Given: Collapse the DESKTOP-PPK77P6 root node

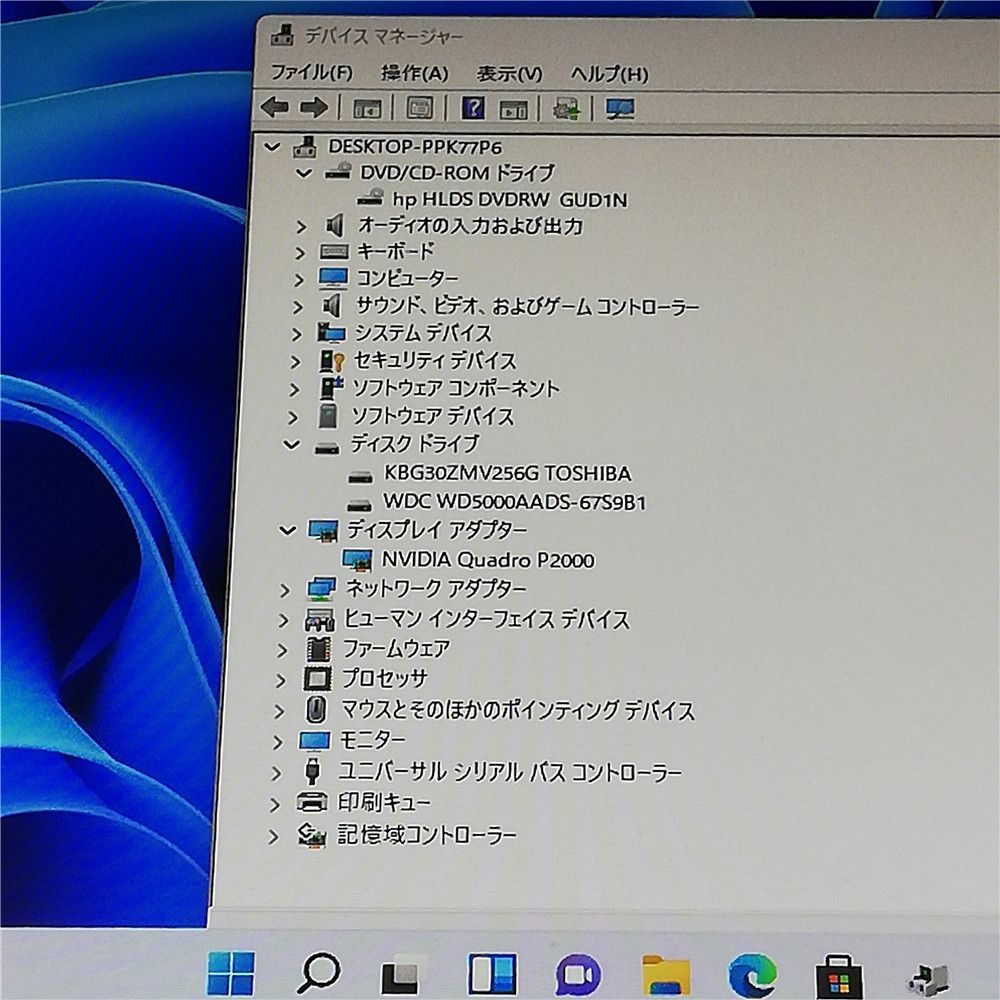Looking at the screenshot, I should point(272,147).
